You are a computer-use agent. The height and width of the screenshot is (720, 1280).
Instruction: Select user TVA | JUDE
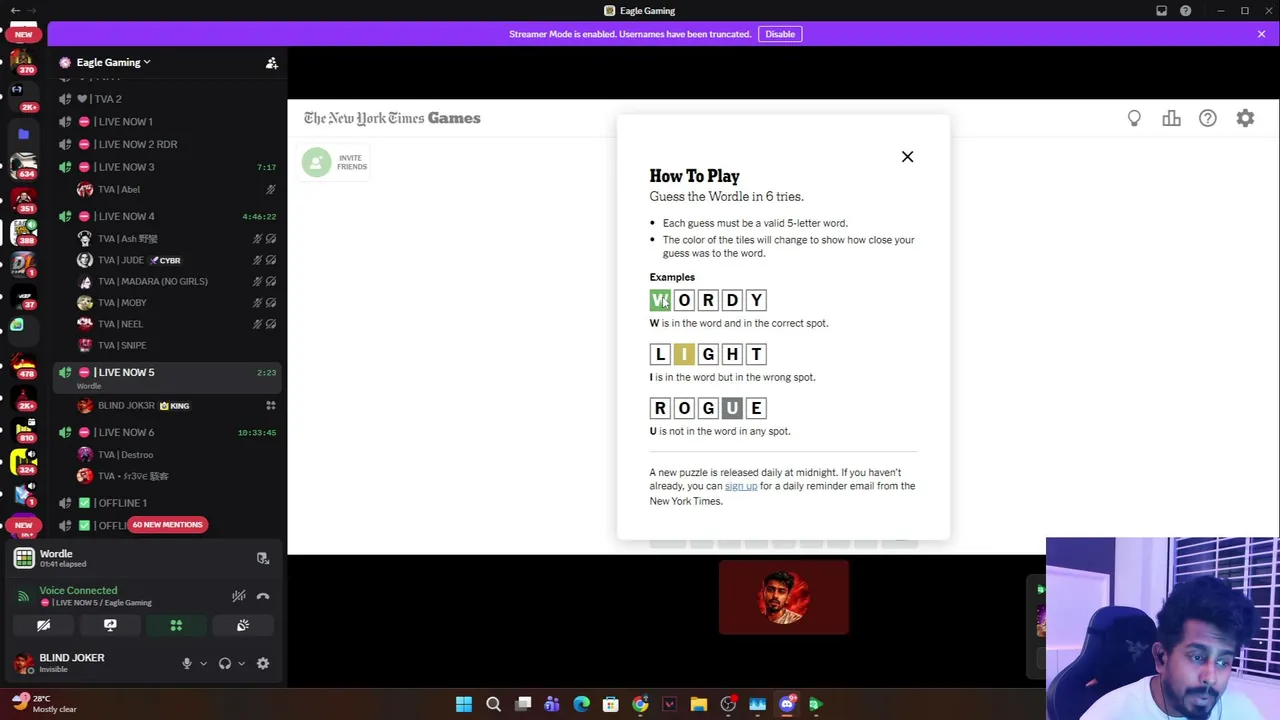(176, 260)
